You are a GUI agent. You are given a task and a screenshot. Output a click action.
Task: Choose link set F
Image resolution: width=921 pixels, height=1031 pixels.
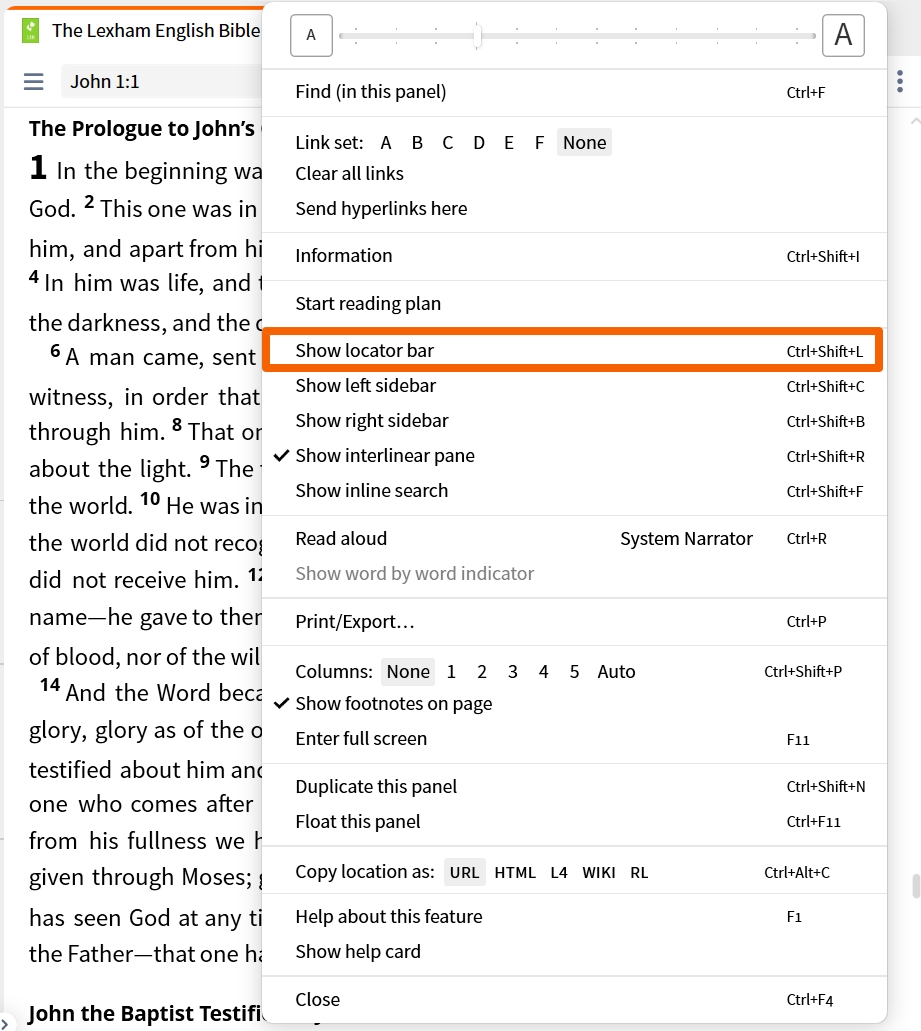[x=539, y=143]
